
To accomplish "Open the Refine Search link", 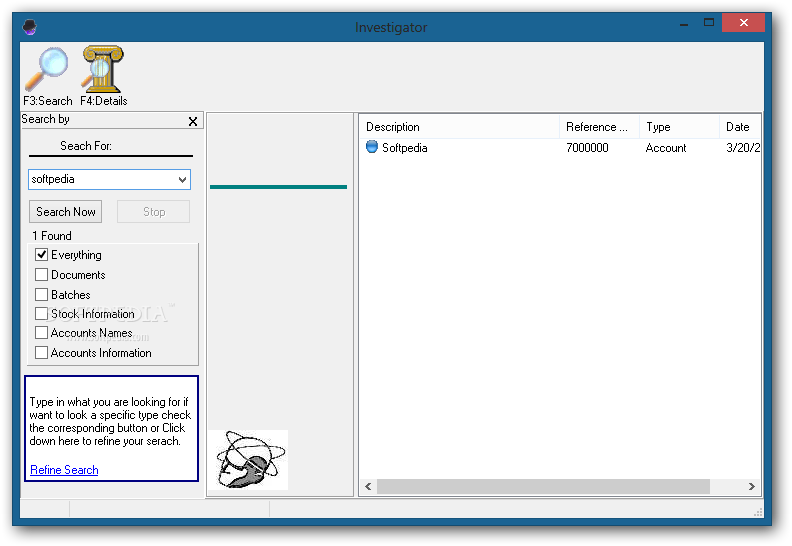I will point(64,470).
